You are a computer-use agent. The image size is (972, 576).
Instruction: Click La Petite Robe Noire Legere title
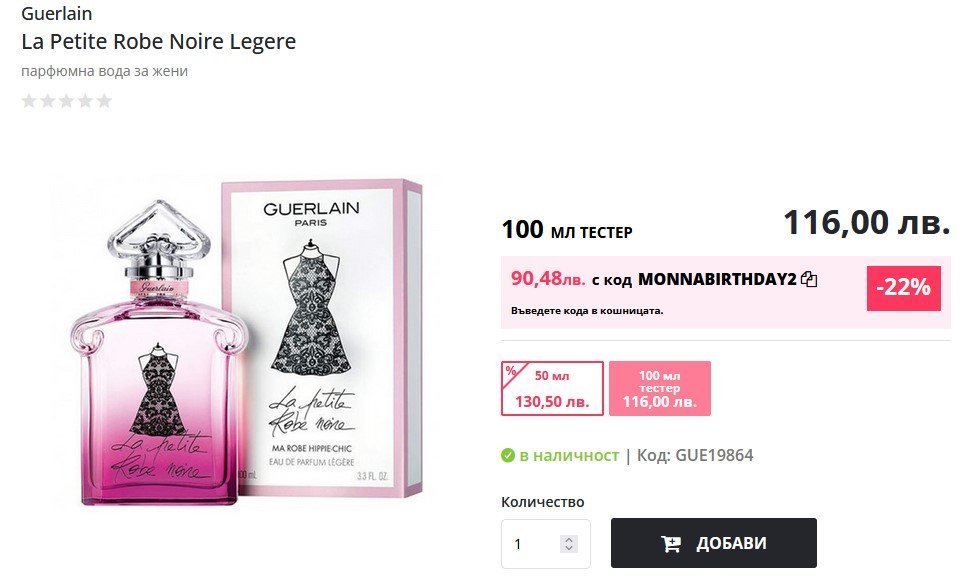pyautogui.click(x=159, y=42)
